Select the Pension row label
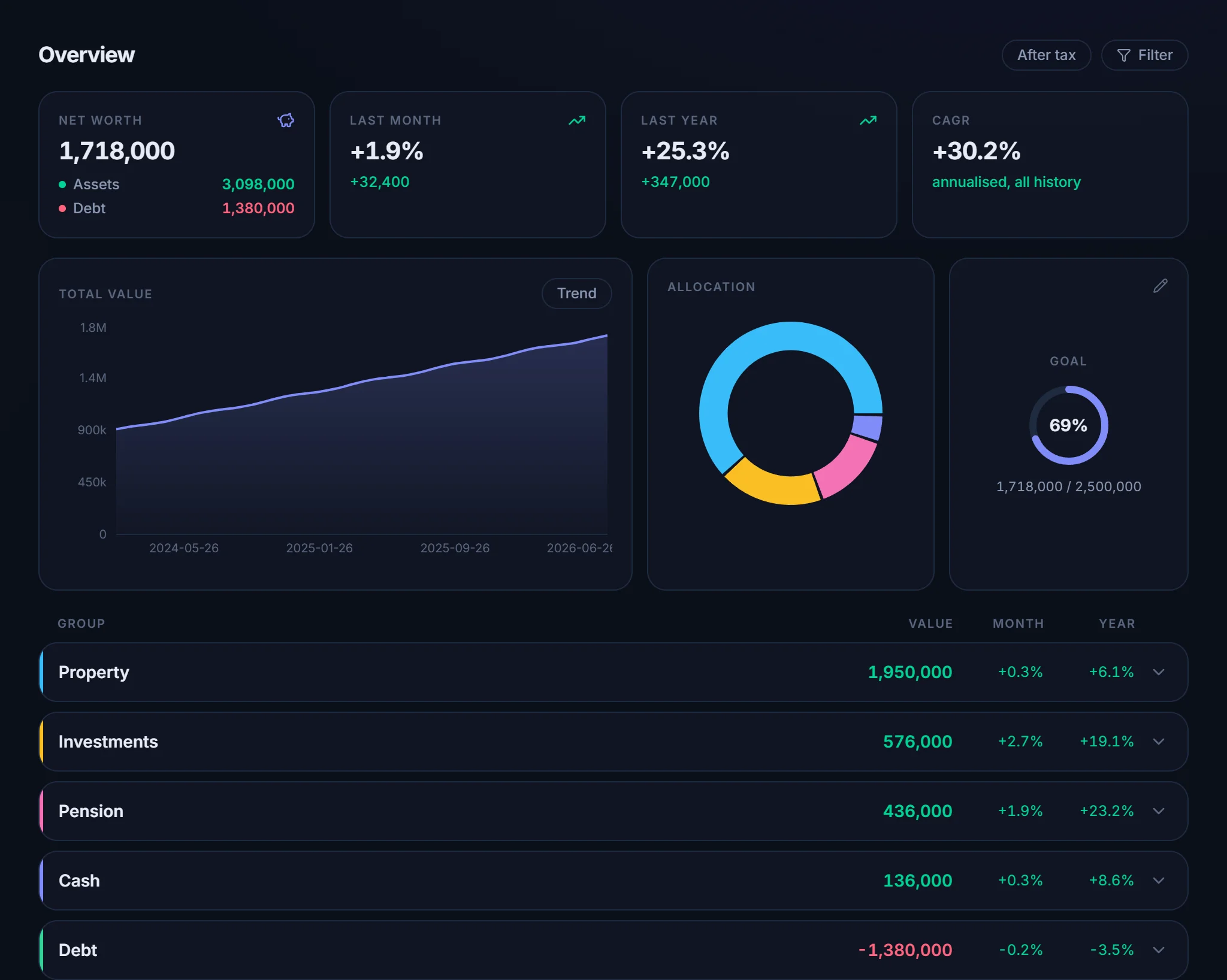 tap(91, 811)
